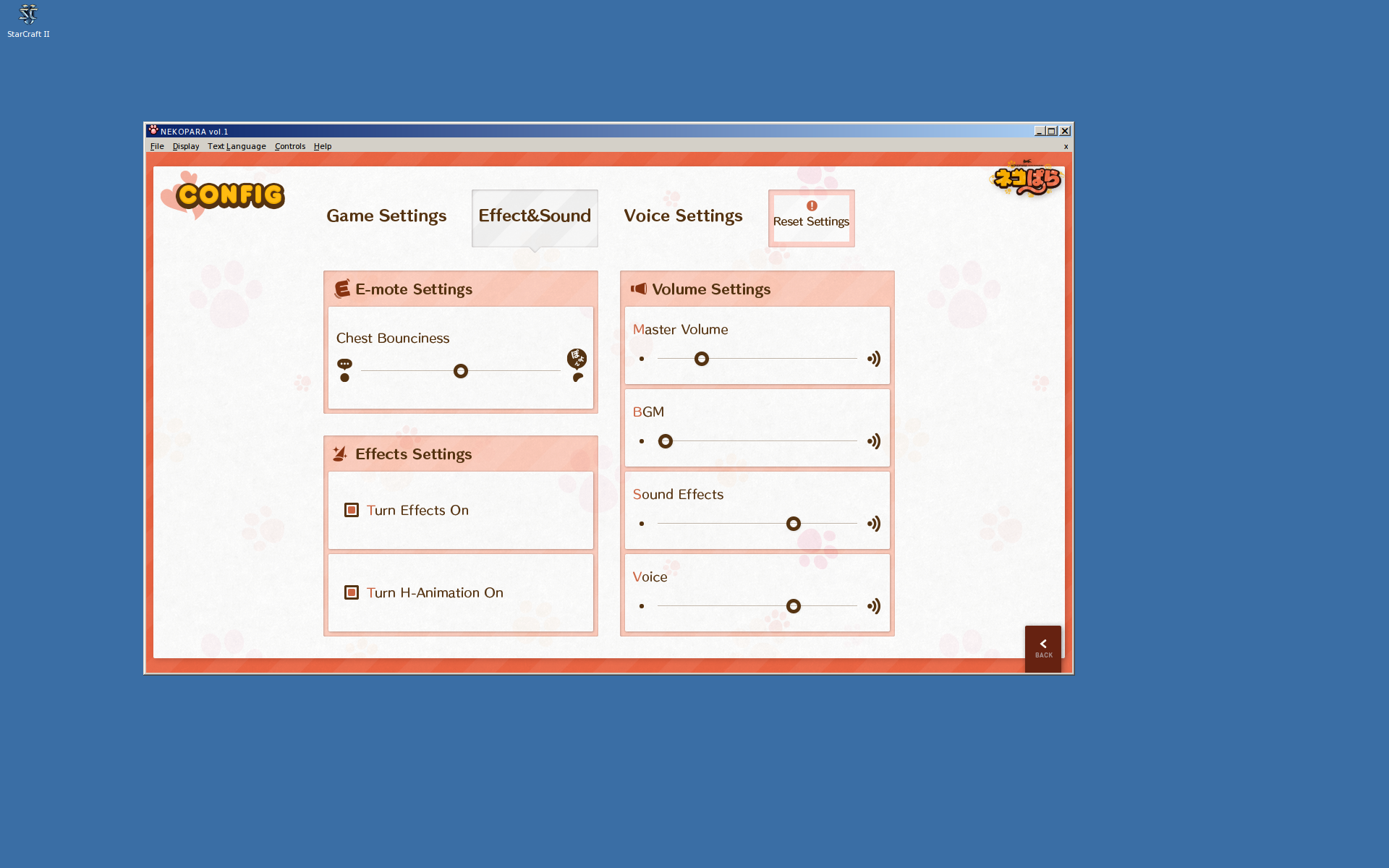Click the Master Volume loud speaker icon
The width and height of the screenshot is (1389, 868).
click(874, 359)
